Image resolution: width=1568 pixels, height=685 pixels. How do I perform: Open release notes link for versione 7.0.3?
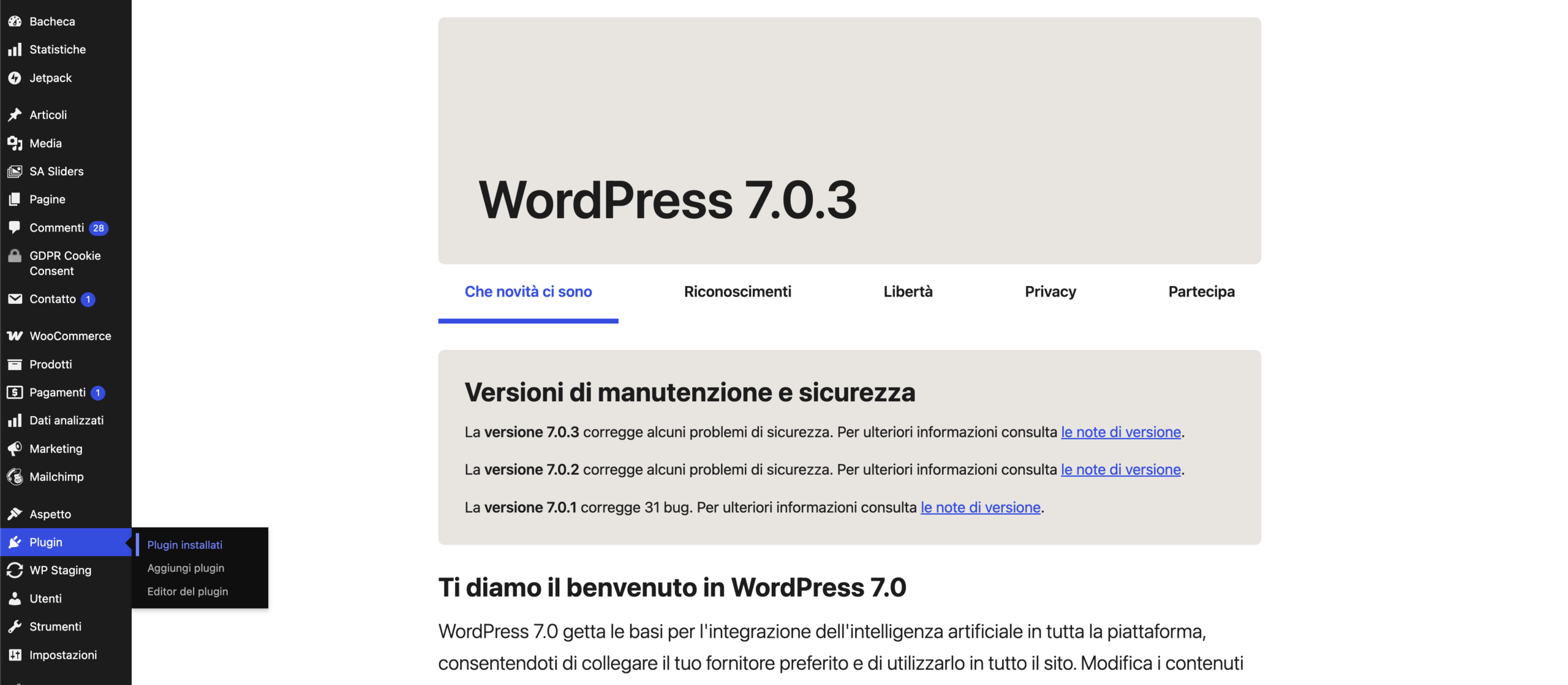pos(1121,432)
